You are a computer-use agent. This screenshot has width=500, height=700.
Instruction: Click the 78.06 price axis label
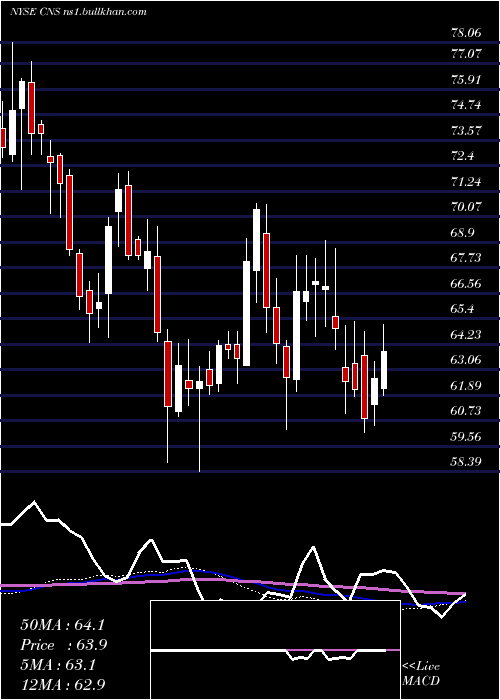coord(467,32)
